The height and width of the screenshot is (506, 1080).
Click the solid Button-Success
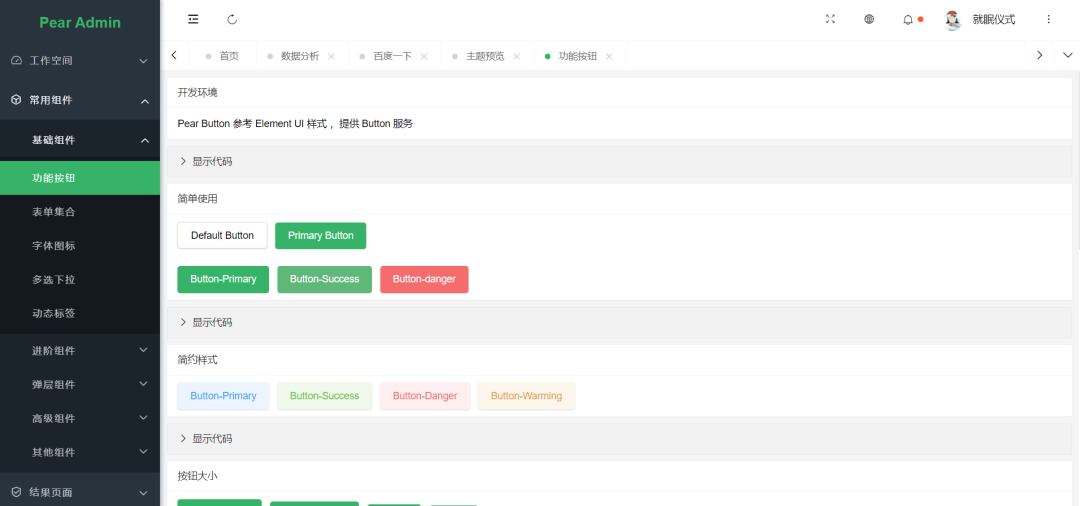324,280
